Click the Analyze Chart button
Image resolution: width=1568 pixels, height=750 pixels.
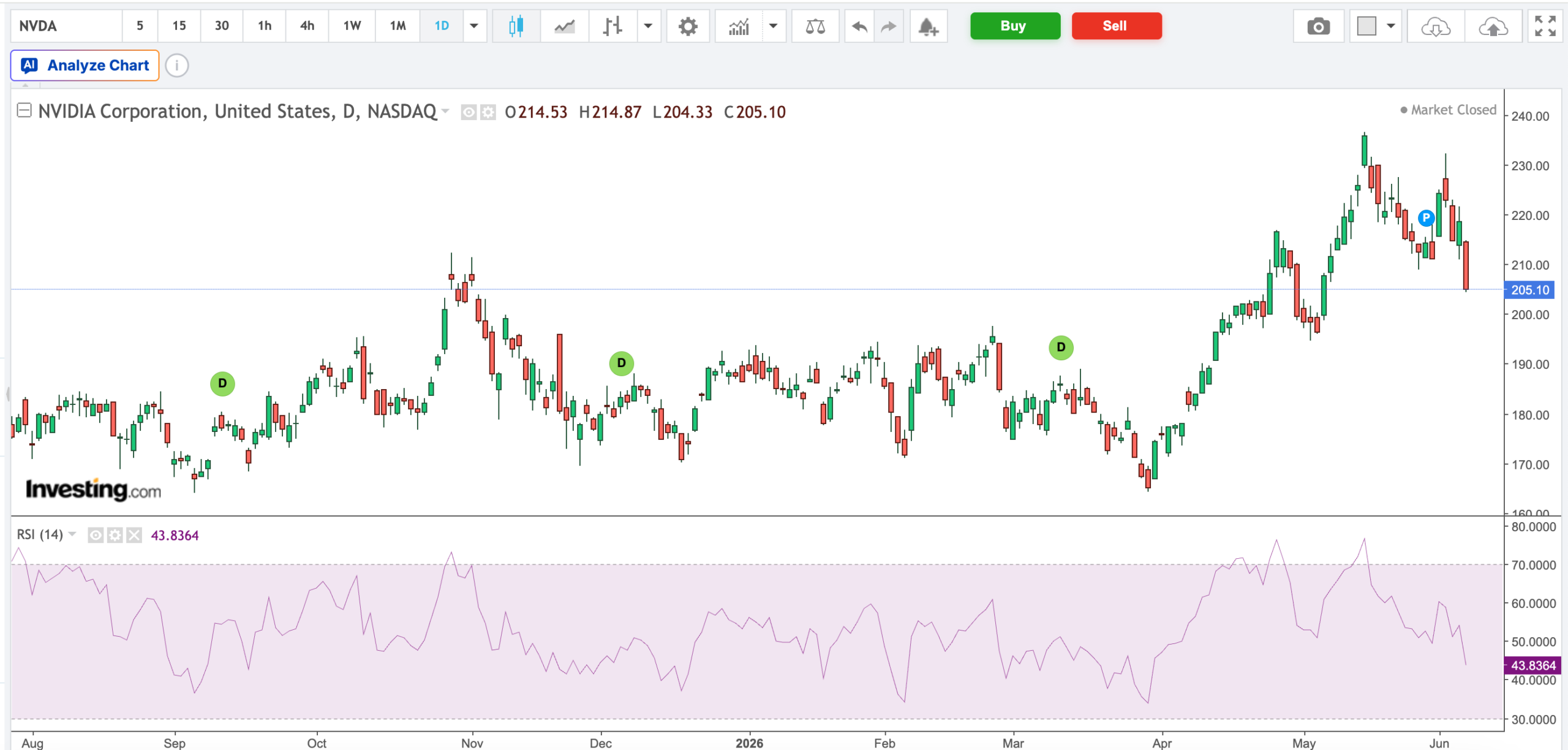click(85, 65)
